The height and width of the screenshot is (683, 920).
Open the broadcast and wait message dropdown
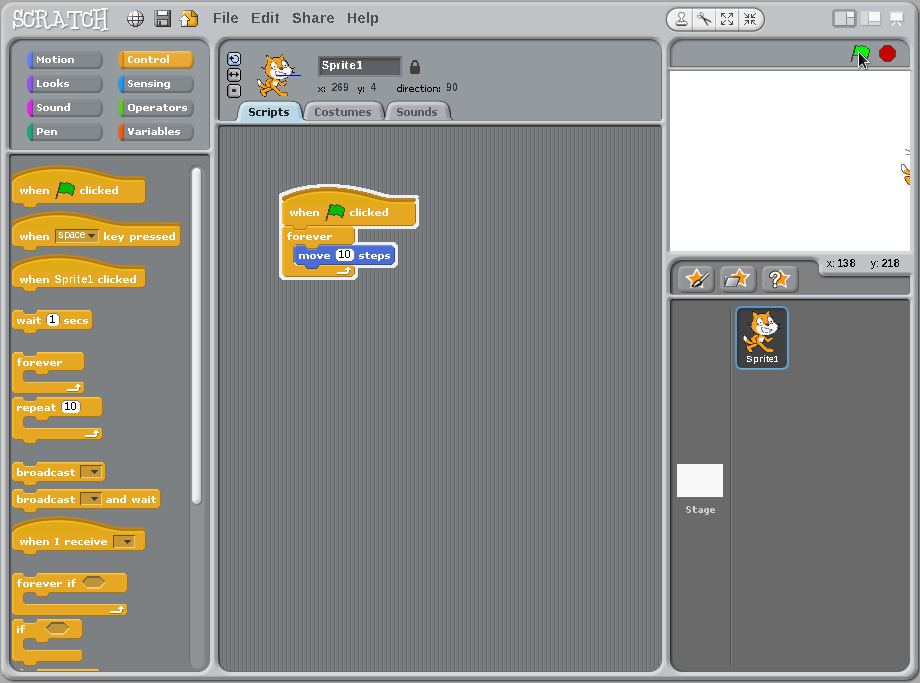(91, 499)
